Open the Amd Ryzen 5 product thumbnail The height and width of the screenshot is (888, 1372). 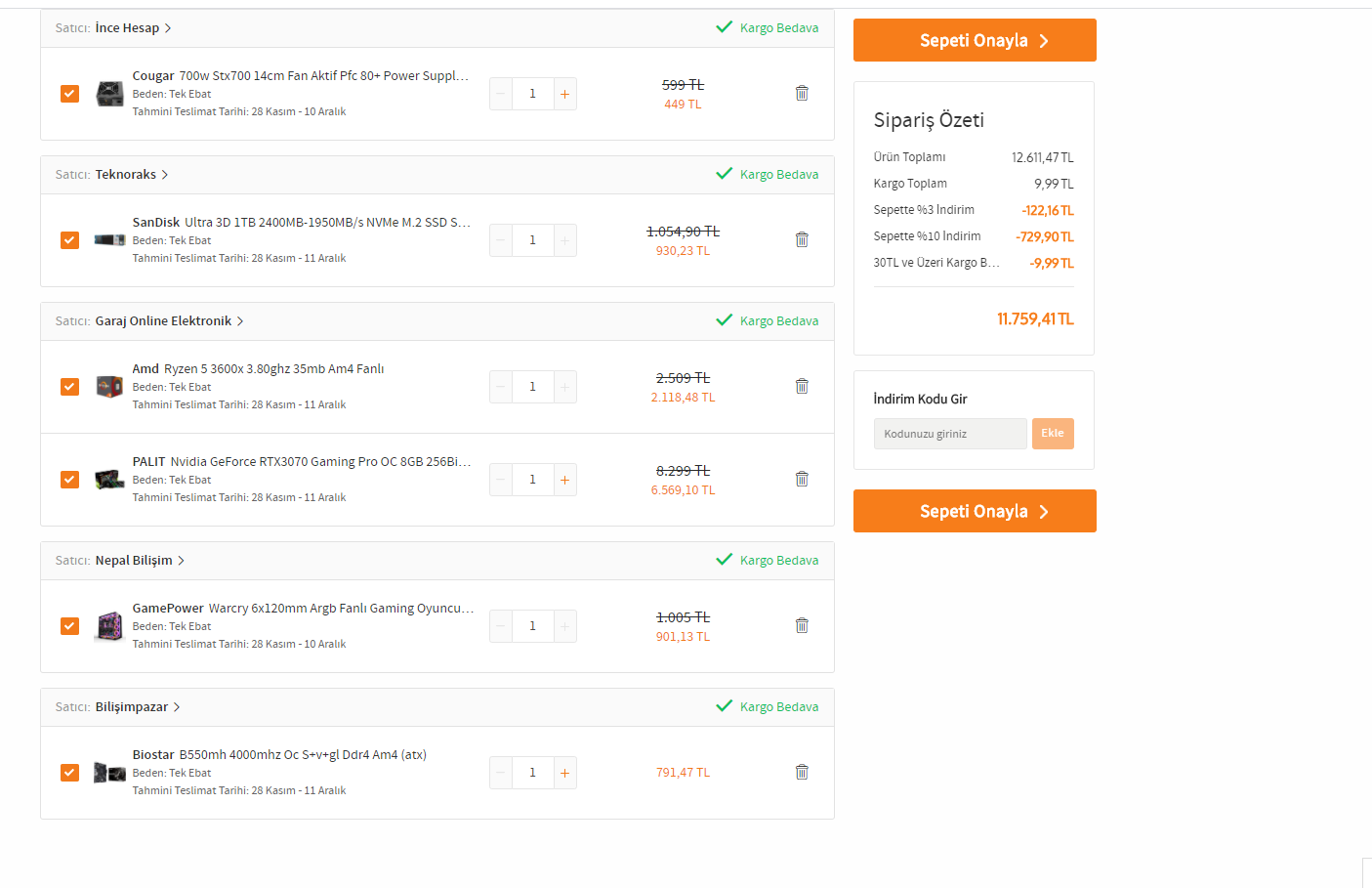(109, 387)
